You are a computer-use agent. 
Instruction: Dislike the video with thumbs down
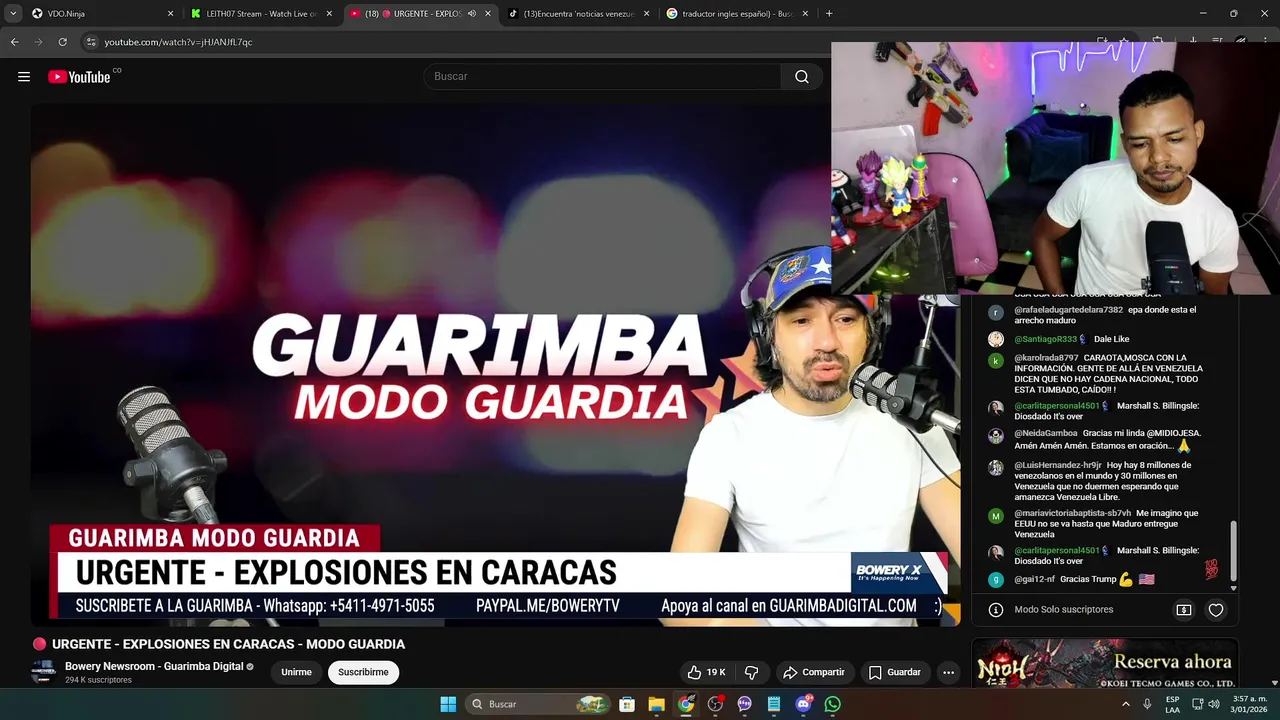click(752, 672)
